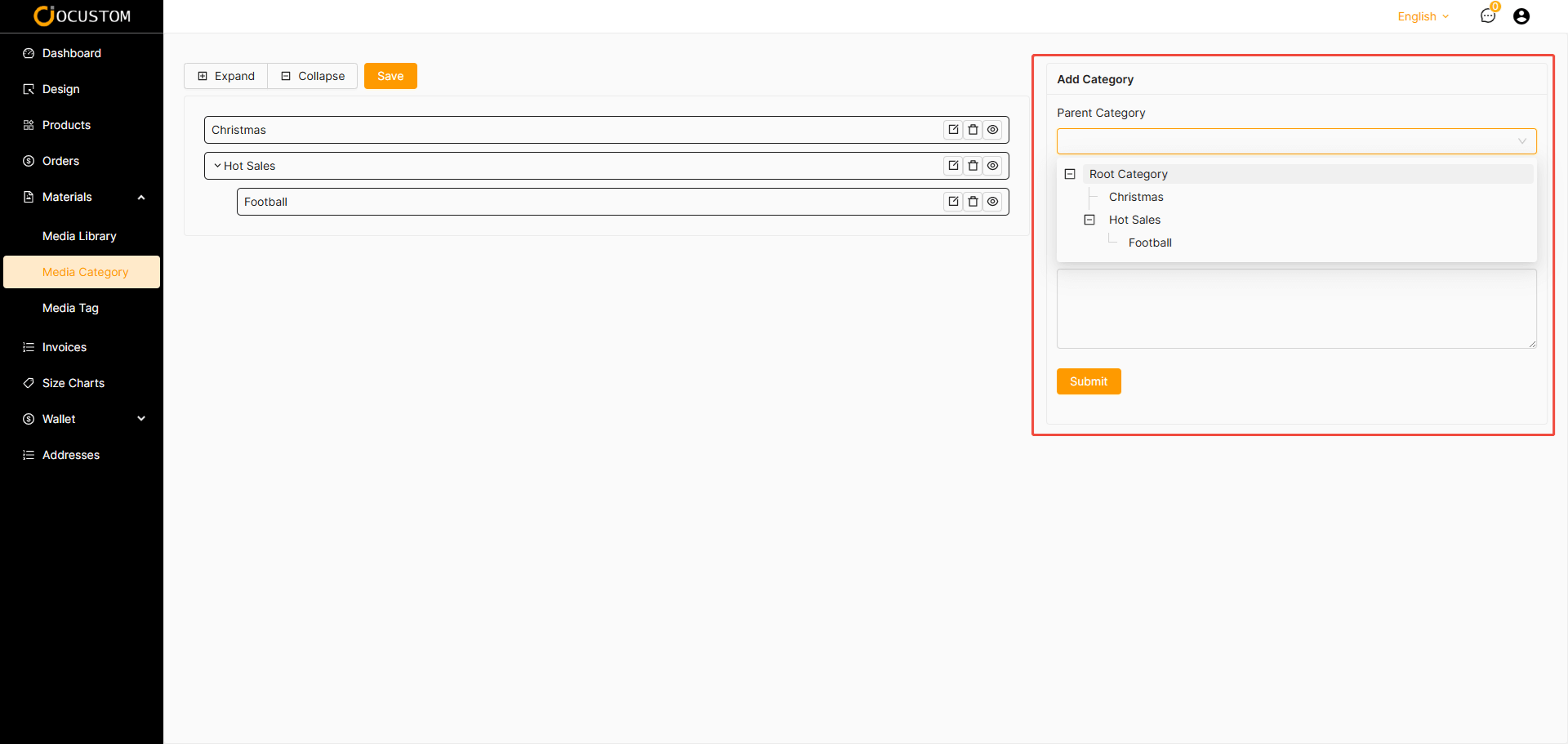Delete the Hot Sales category
Image resolution: width=1568 pixels, height=744 pixels.
click(x=973, y=166)
